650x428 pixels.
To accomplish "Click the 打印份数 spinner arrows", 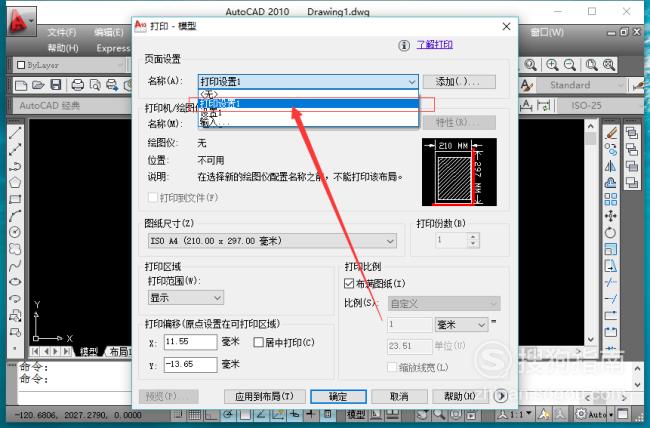I will tap(473, 240).
